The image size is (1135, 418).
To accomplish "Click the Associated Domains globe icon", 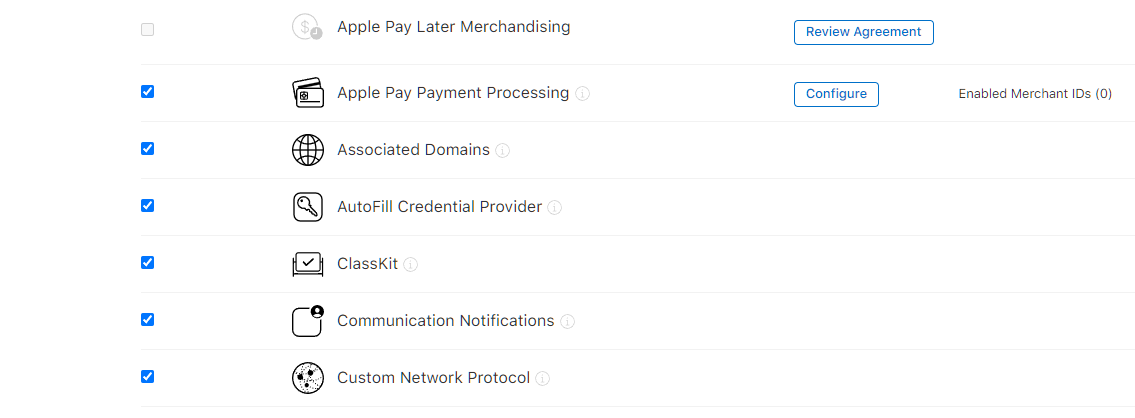I will pos(307,150).
